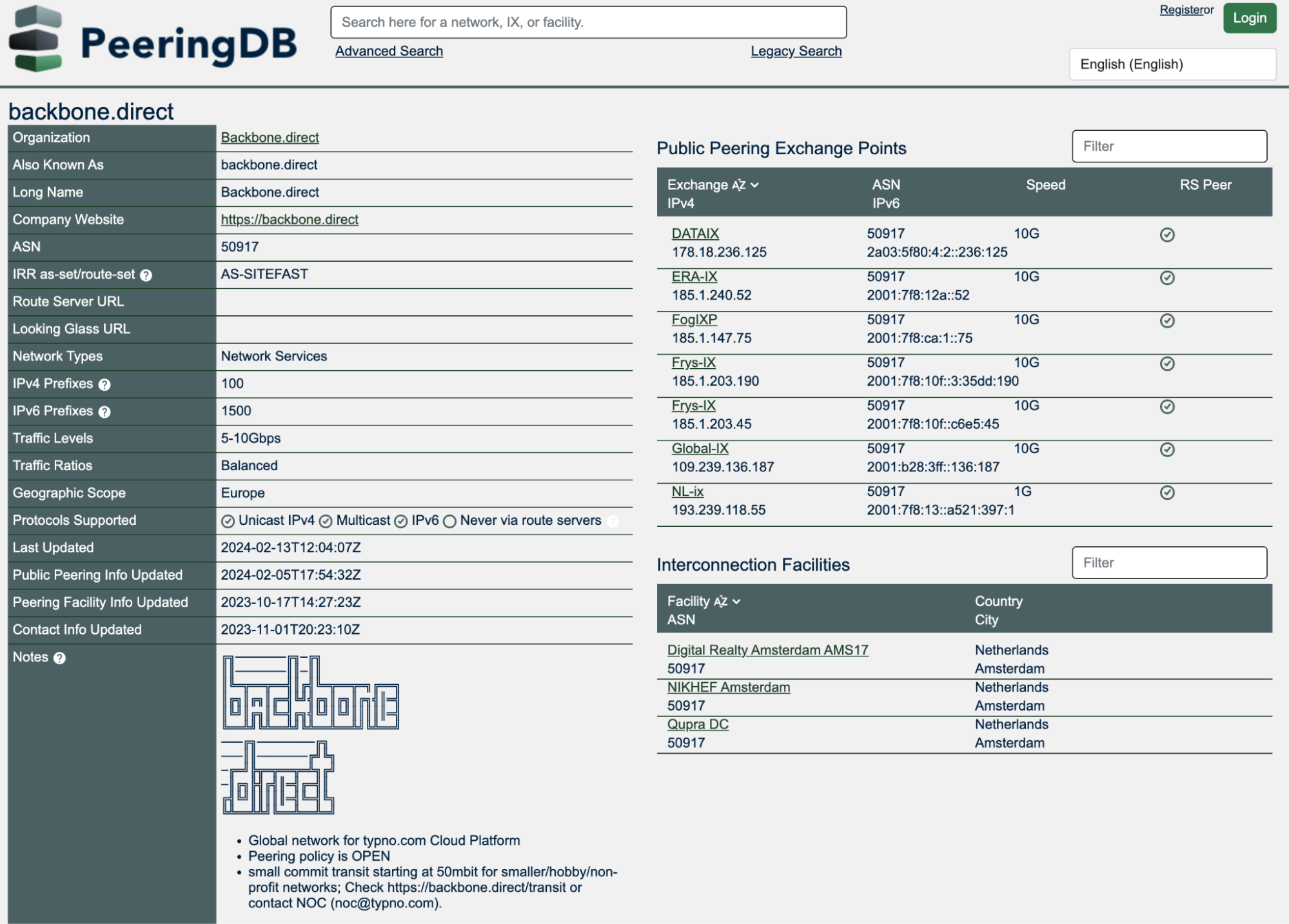Open Frys-IX link for 185.1.203.190

(x=693, y=362)
